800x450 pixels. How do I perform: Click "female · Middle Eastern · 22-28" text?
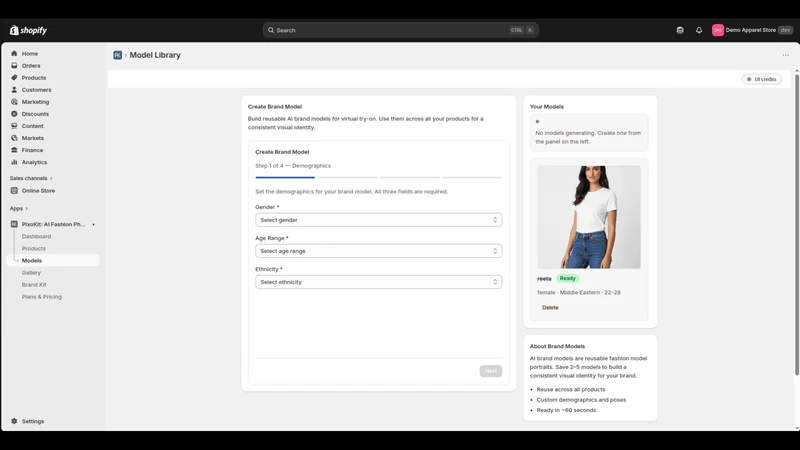coord(579,292)
